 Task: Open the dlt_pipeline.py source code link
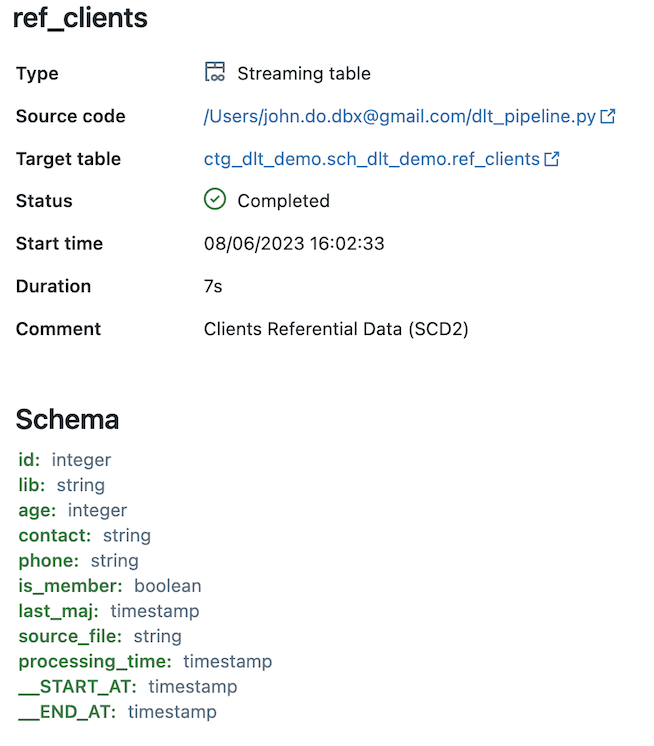tap(400, 116)
